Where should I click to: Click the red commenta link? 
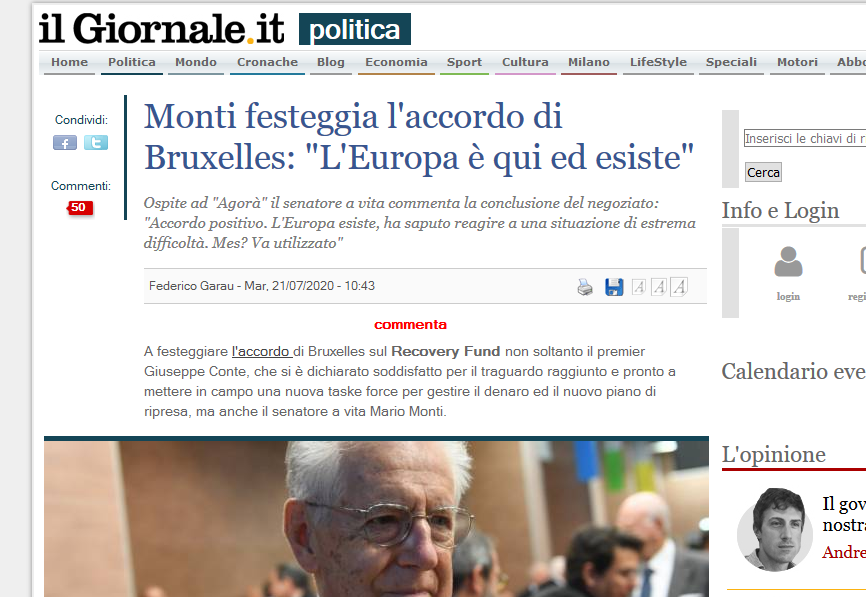[410, 325]
